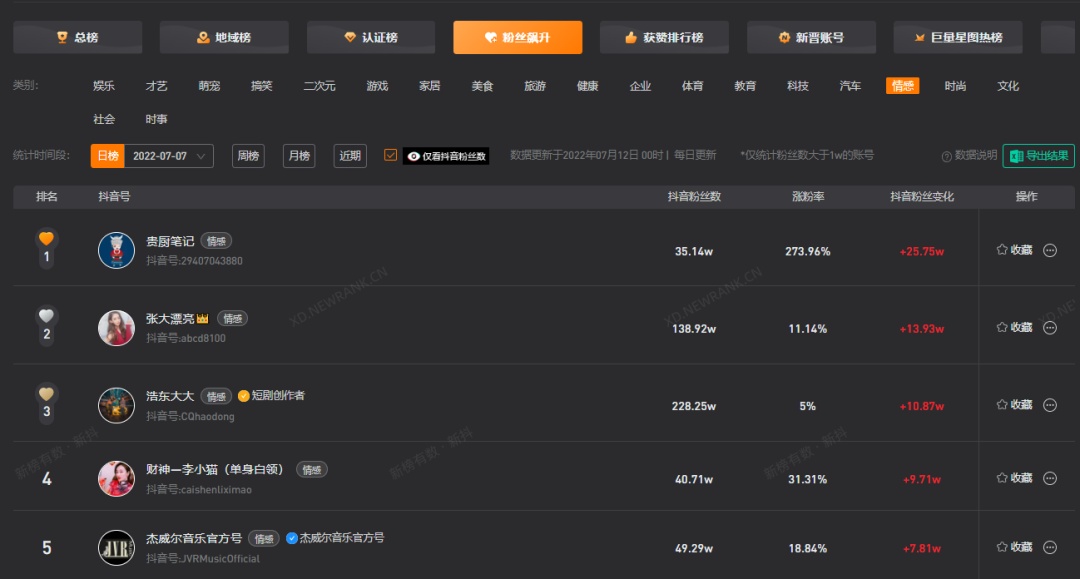Sort by 涨粉率 column header
Viewport: 1080px width, 579px height.
coord(808,197)
